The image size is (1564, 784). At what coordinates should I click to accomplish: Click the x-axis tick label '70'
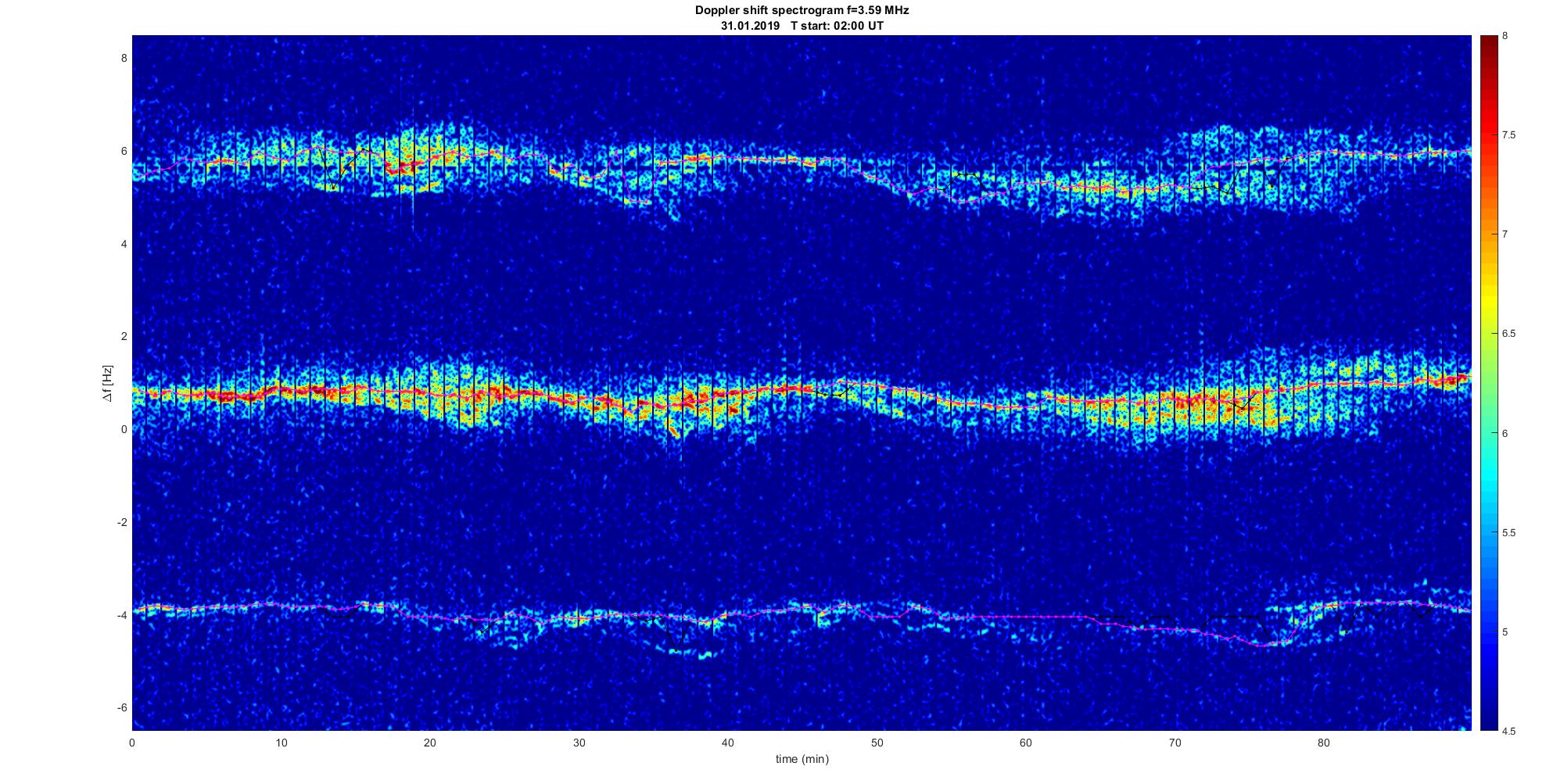[1175, 743]
